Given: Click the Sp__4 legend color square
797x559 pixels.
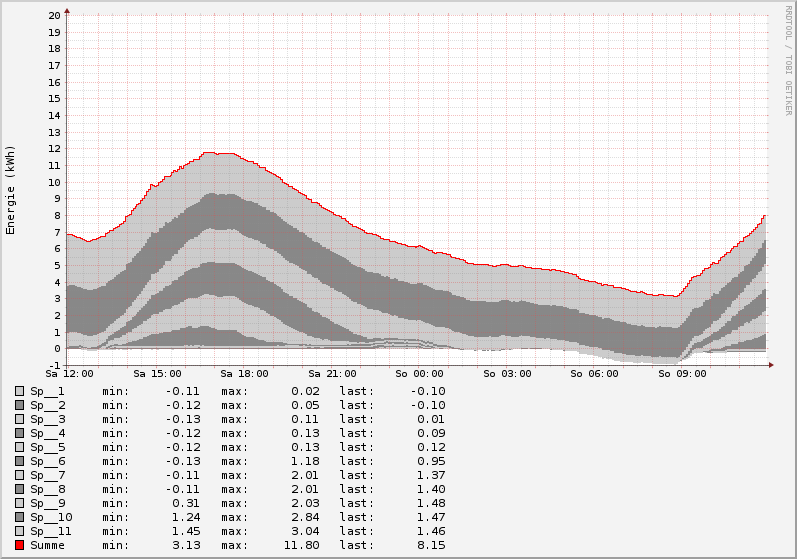Looking at the screenshot, I should point(19,433).
